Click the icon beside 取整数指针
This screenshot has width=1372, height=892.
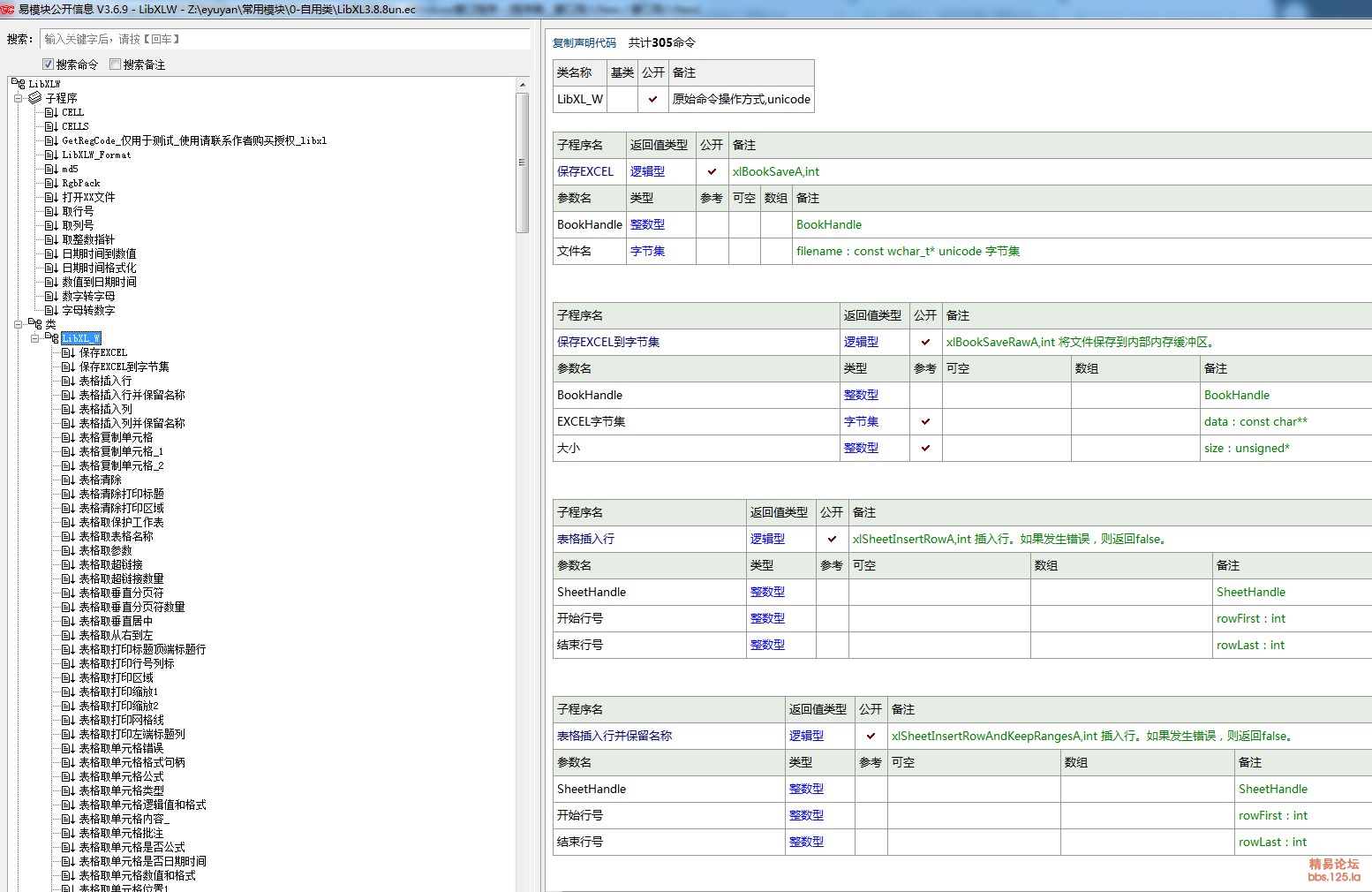(x=51, y=239)
